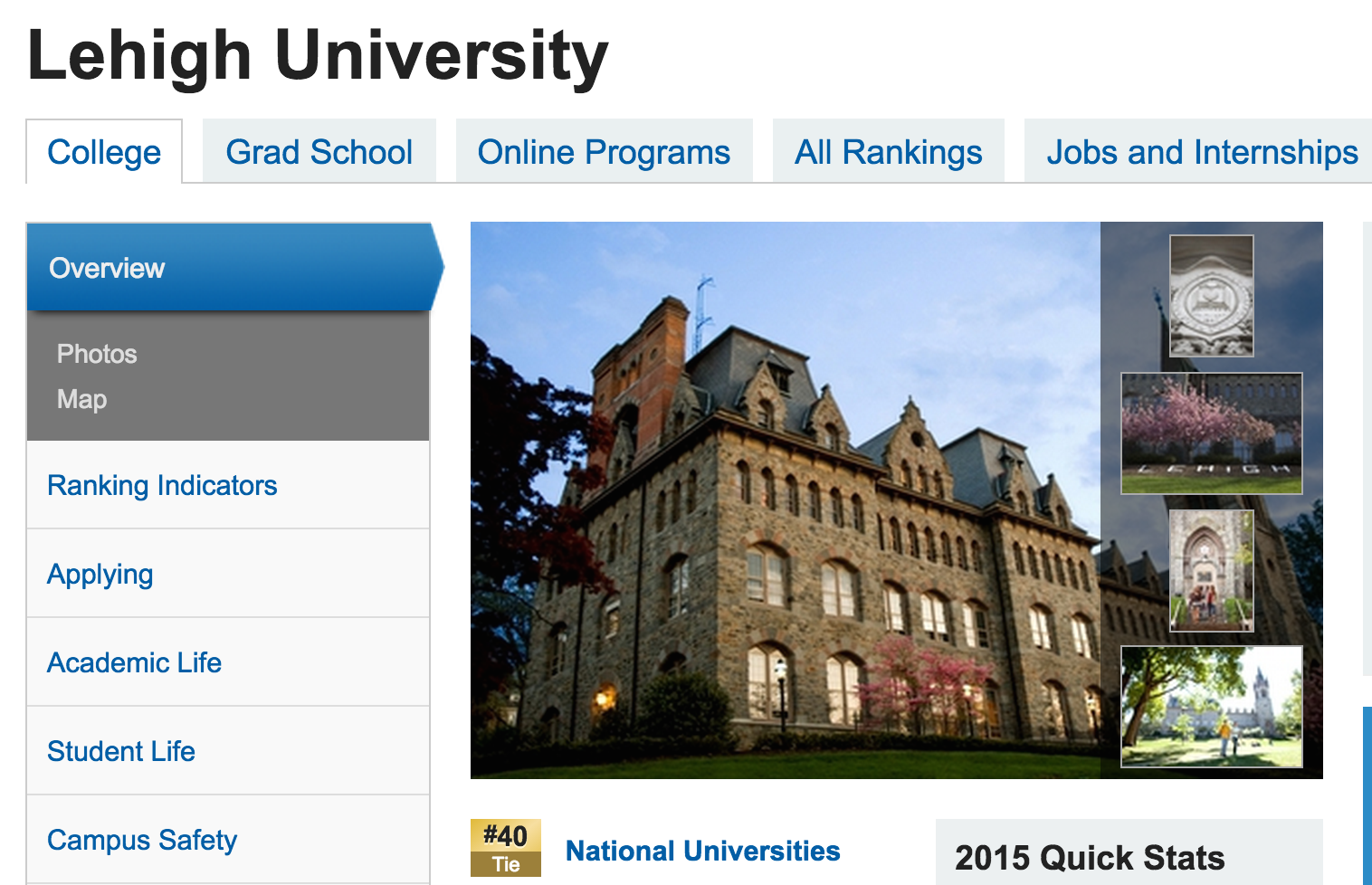View the arched church entrance thumbnail
The height and width of the screenshot is (885, 1372).
click(1212, 571)
